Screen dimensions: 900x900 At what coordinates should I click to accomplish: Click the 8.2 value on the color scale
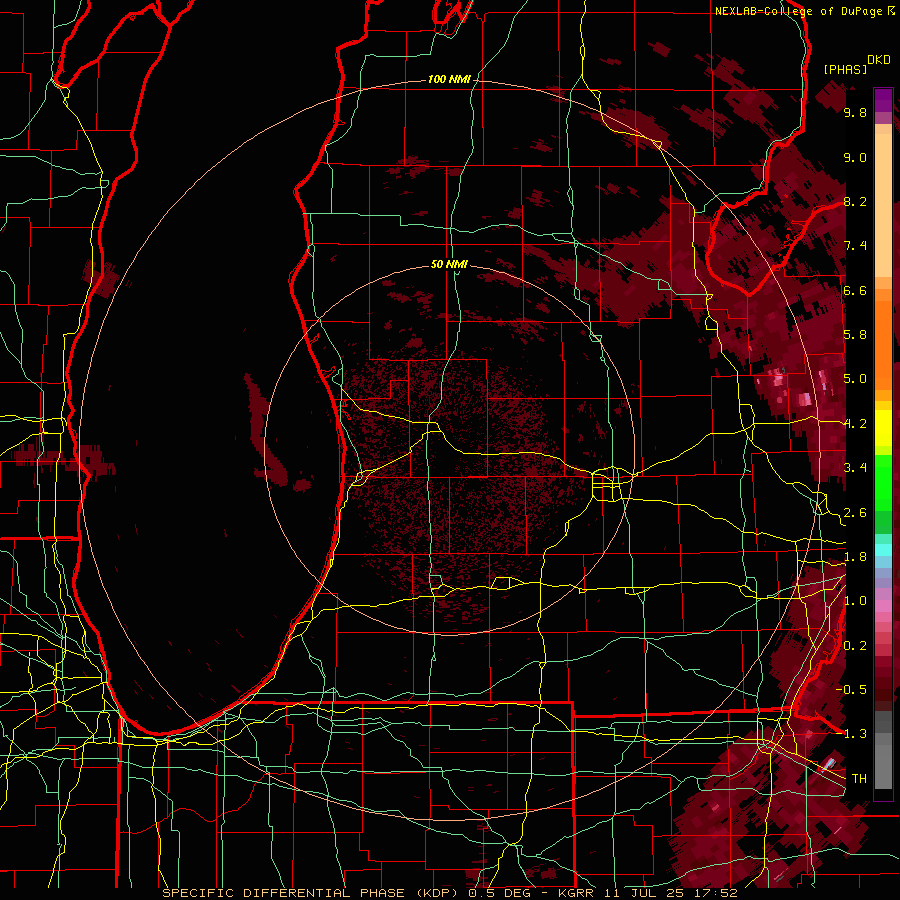[855, 201]
